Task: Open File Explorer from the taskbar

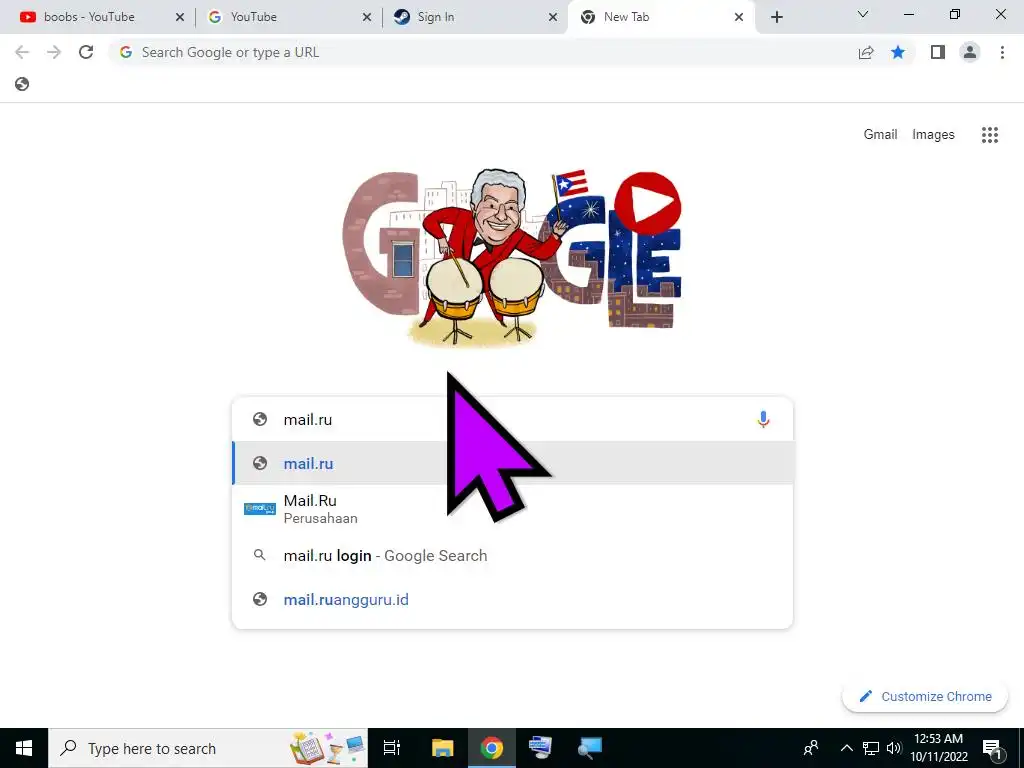Action: (442, 748)
